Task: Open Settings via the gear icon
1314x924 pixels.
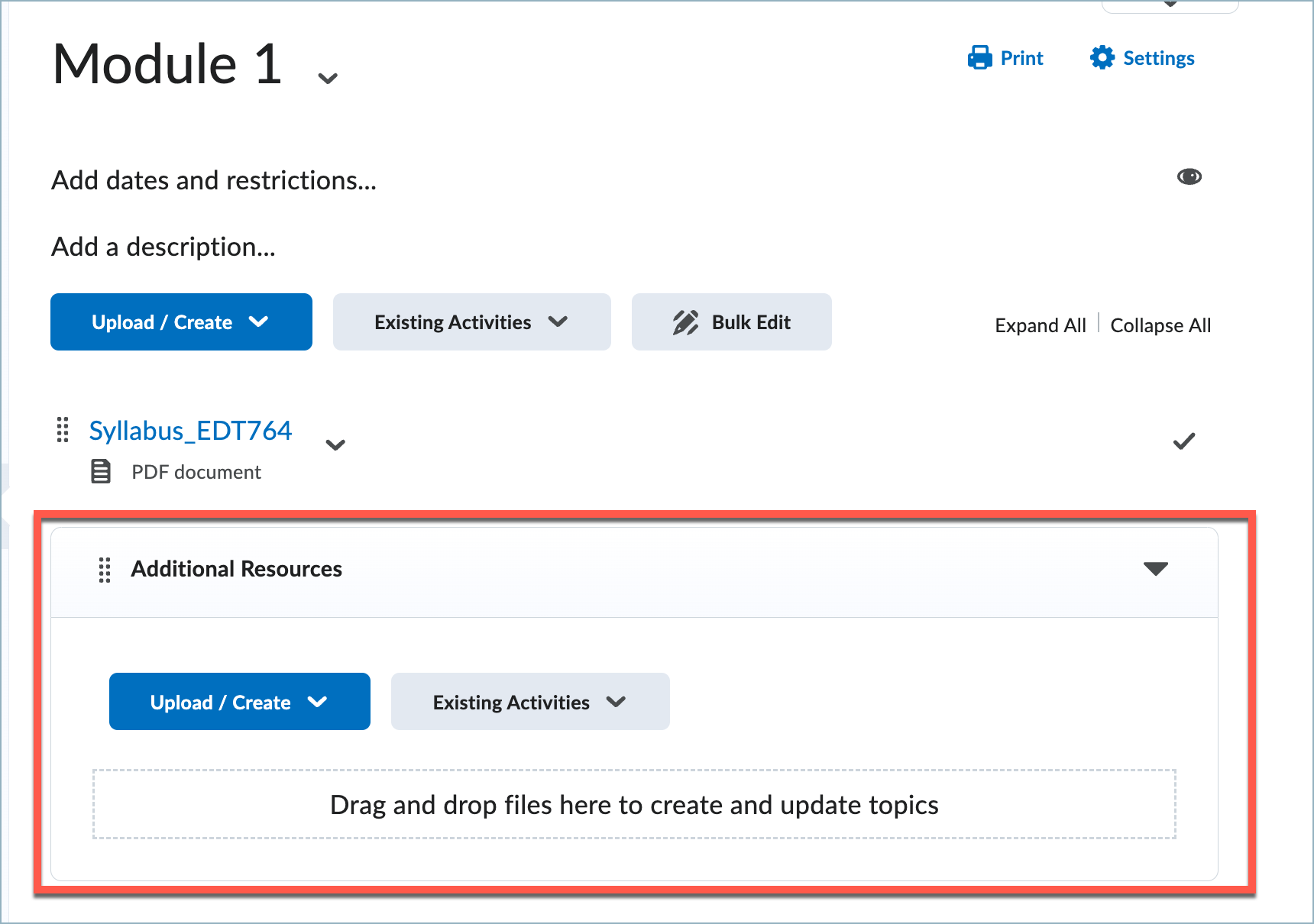Action: [x=1102, y=57]
